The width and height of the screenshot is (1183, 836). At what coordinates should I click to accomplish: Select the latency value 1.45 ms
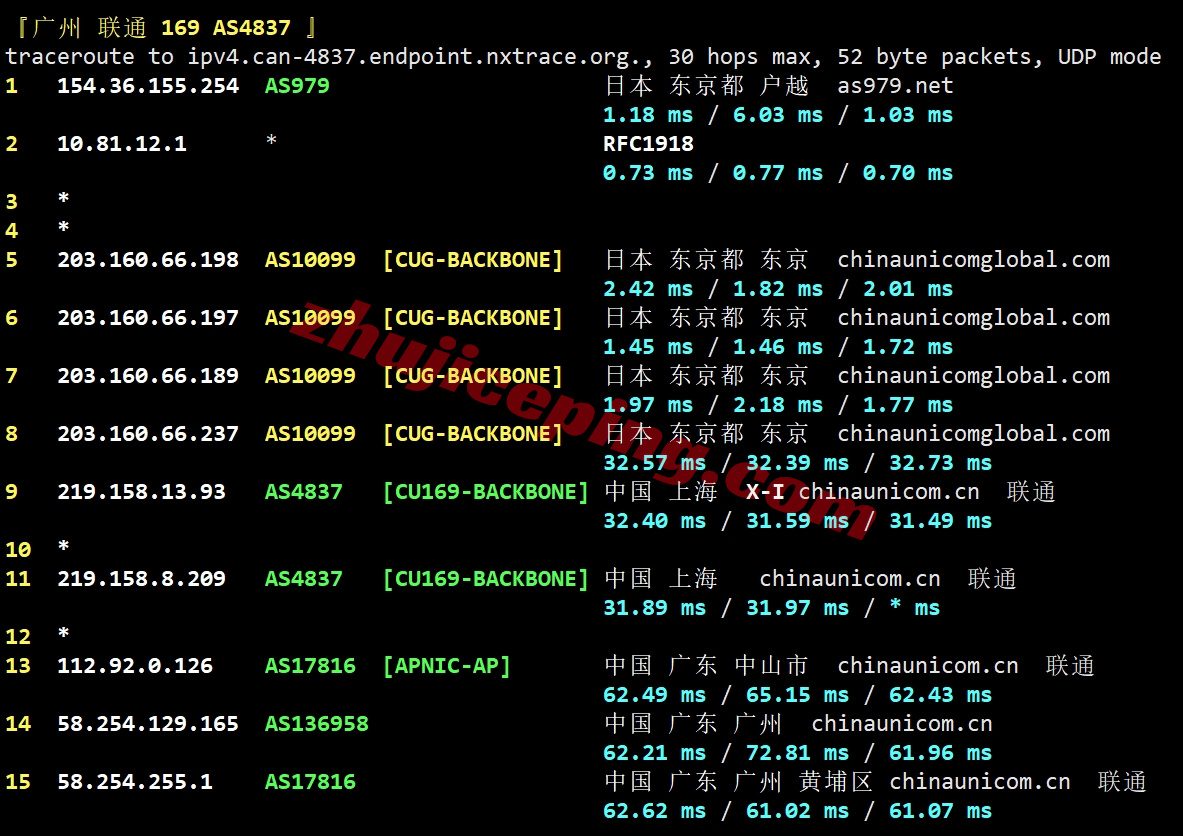tap(647, 347)
